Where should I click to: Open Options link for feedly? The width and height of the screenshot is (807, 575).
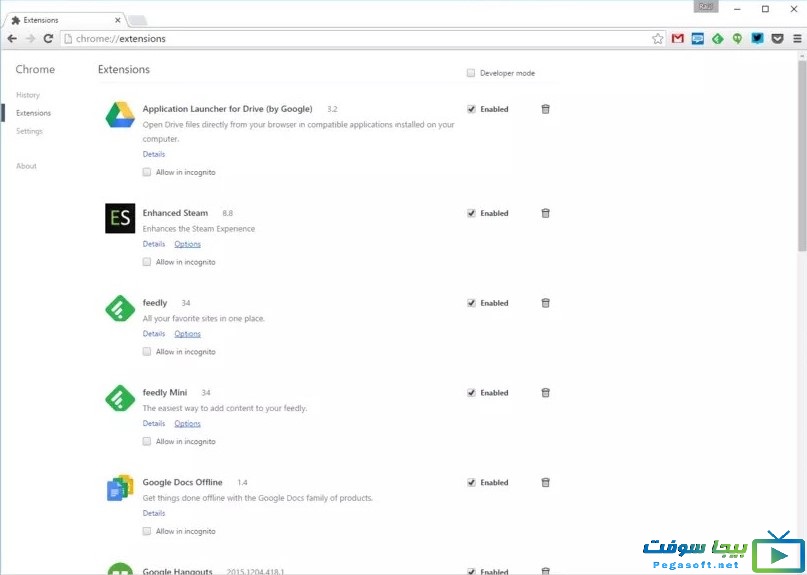click(x=187, y=334)
